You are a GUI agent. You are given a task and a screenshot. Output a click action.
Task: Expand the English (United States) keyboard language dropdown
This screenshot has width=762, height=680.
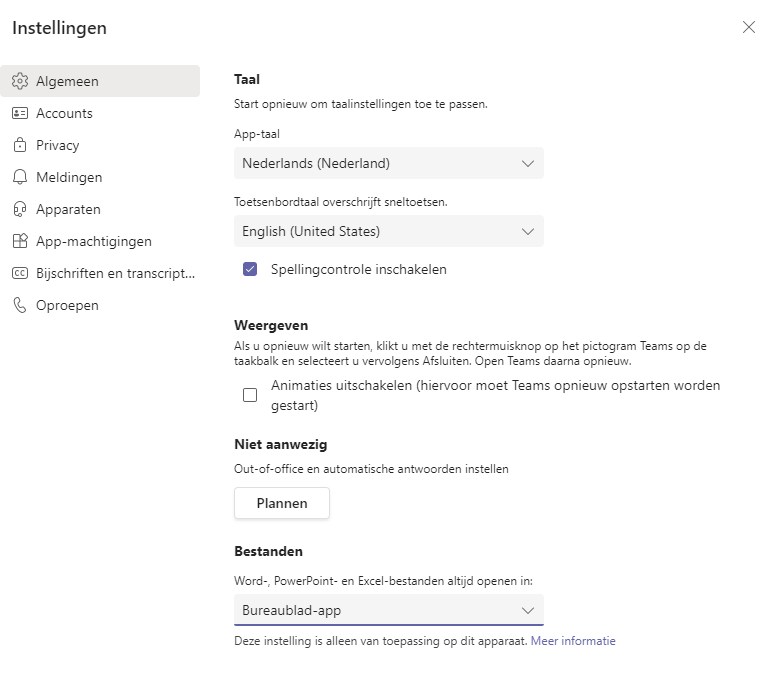click(389, 231)
